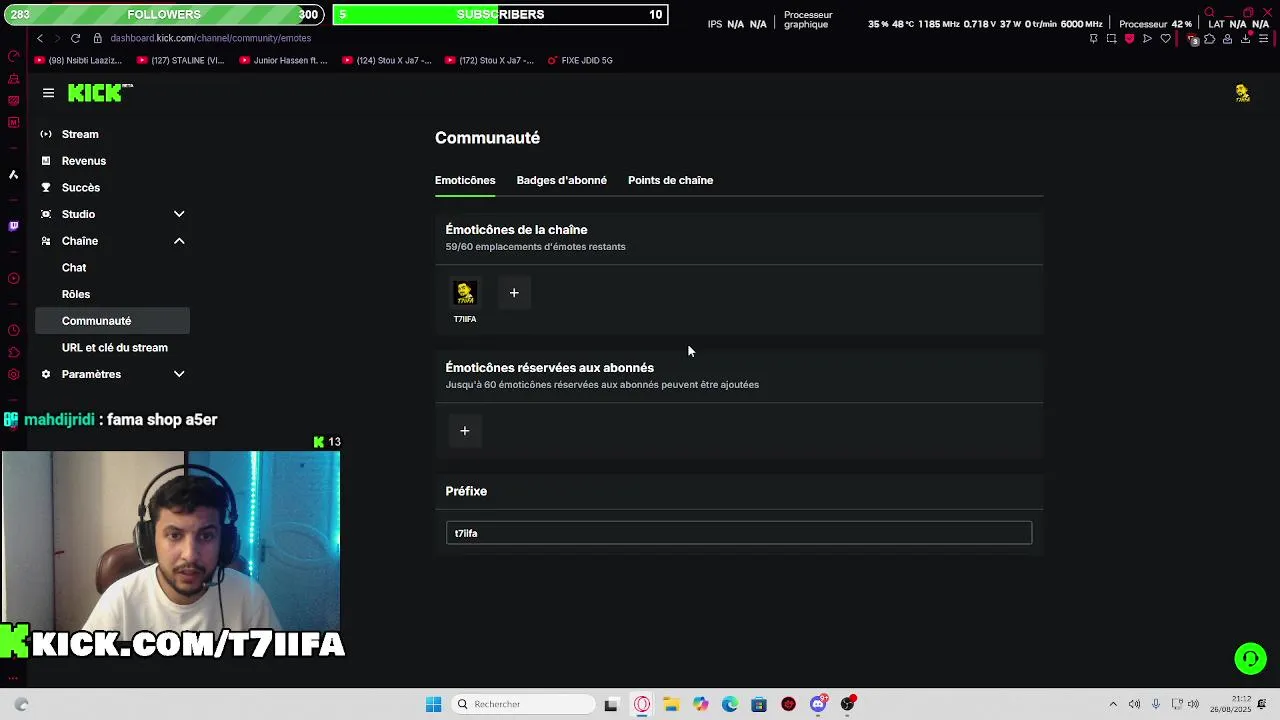The image size is (1280, 720).
Task: Open Opera GX from taskbar
Action: point(642,704)
